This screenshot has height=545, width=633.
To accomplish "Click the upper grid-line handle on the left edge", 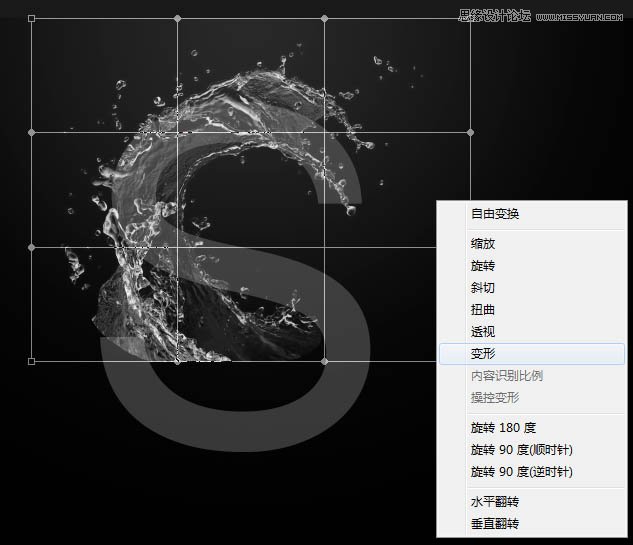I will click(x=32, y=132).
